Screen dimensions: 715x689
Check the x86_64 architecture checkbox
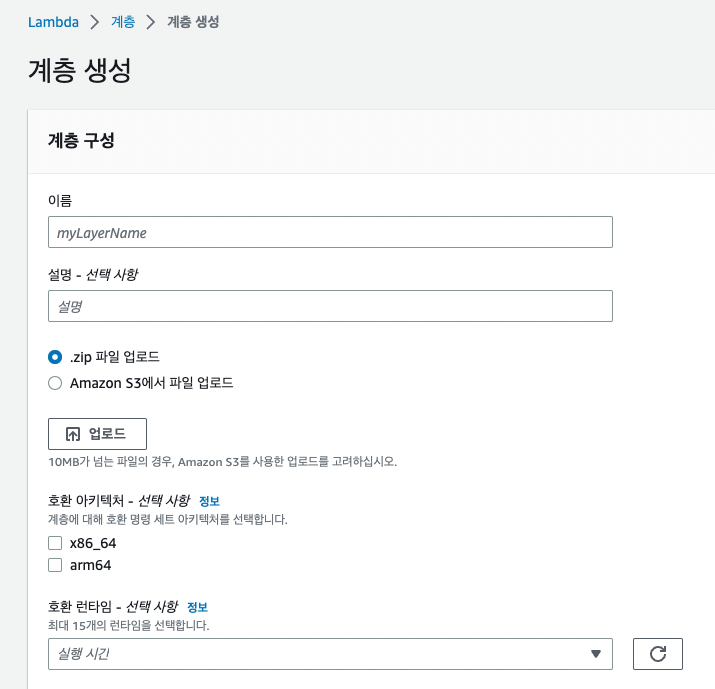pyautogui.click(x=55, y=543)
